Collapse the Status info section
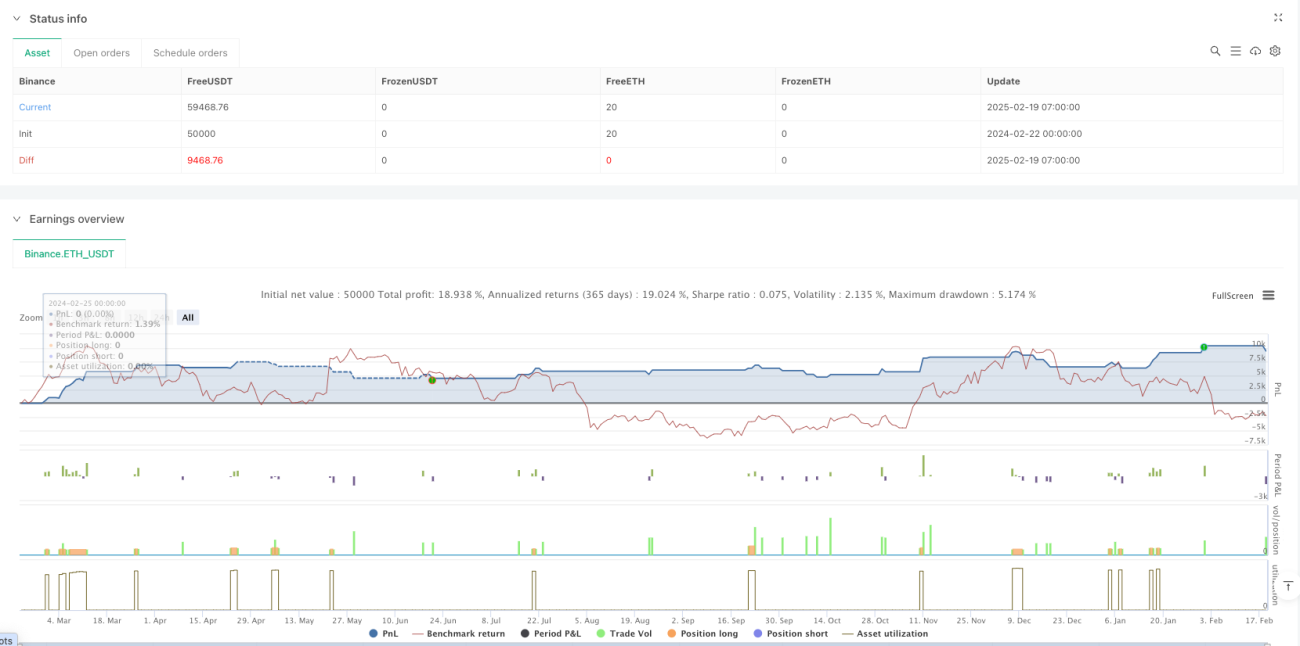The height and width of the screenshot is (646, 1300). (x=17, y=19)
